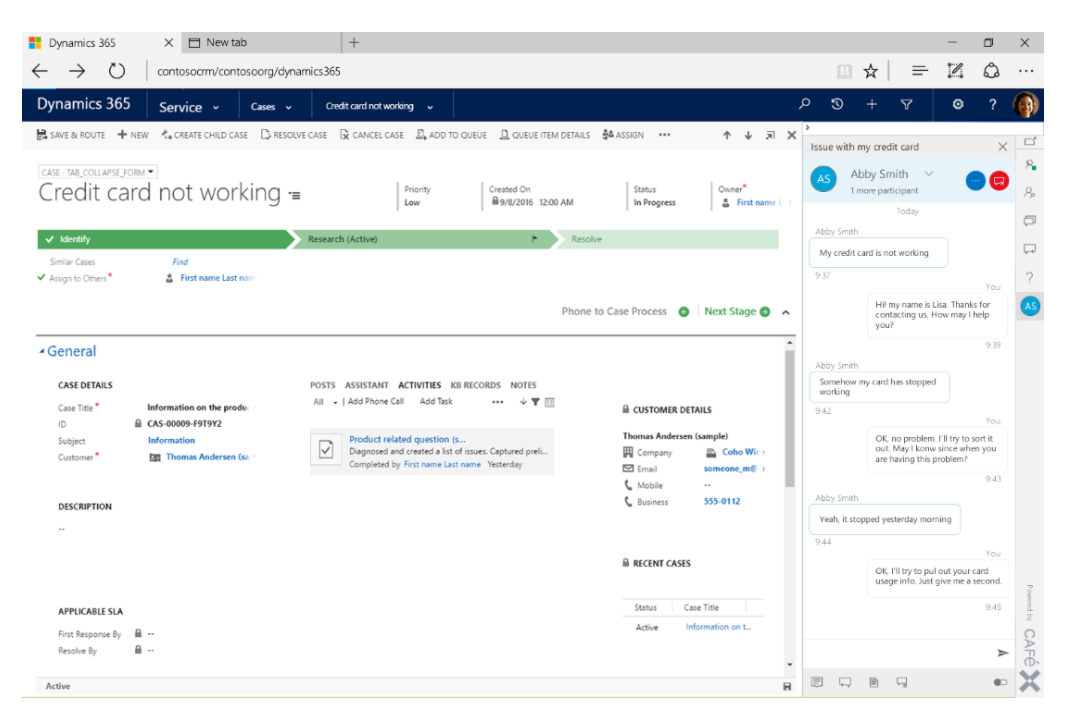This screenshot has width=1070, height=722.
Task: Open the Notes tab
Action: 523,386
